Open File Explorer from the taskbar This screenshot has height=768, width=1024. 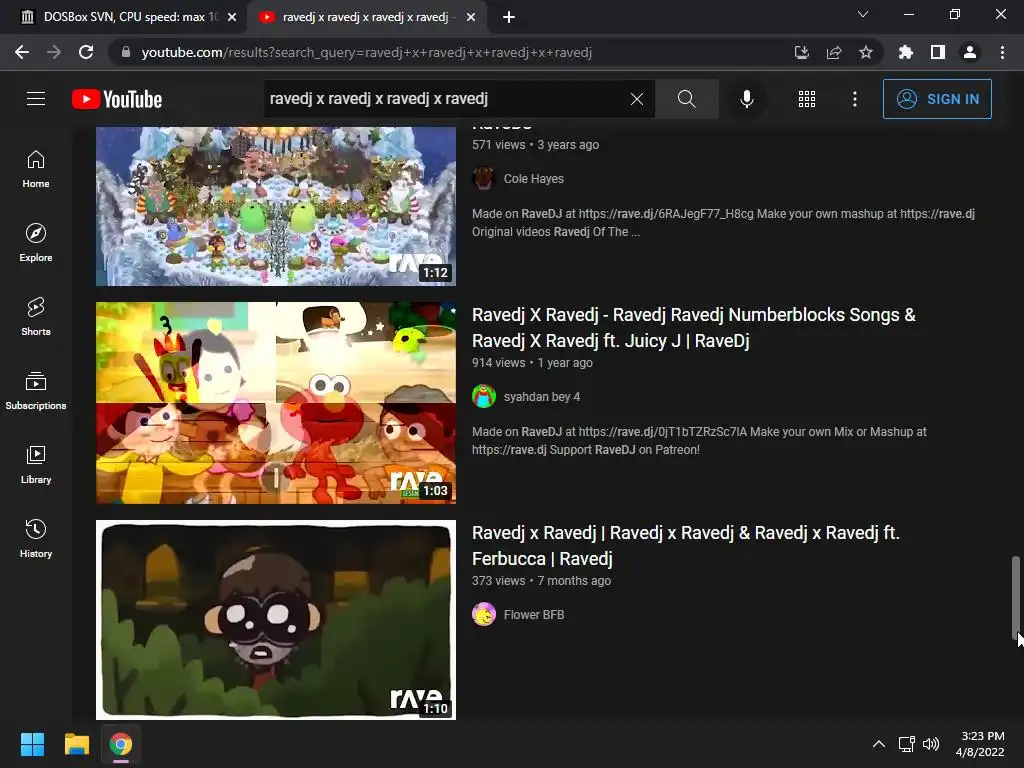click(x=76, y=744)
